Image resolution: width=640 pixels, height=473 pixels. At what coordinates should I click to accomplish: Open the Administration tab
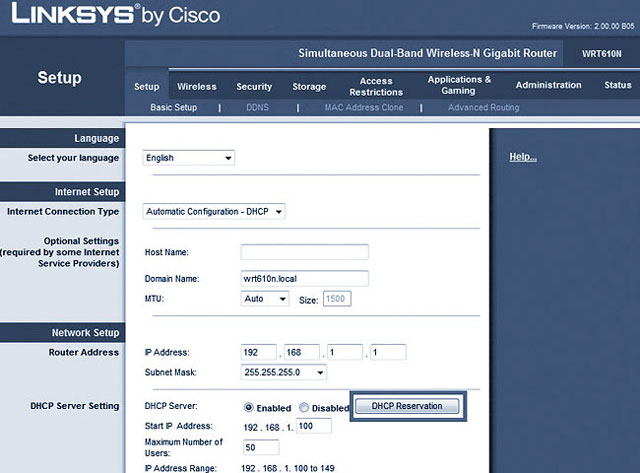tap(548, 85)
